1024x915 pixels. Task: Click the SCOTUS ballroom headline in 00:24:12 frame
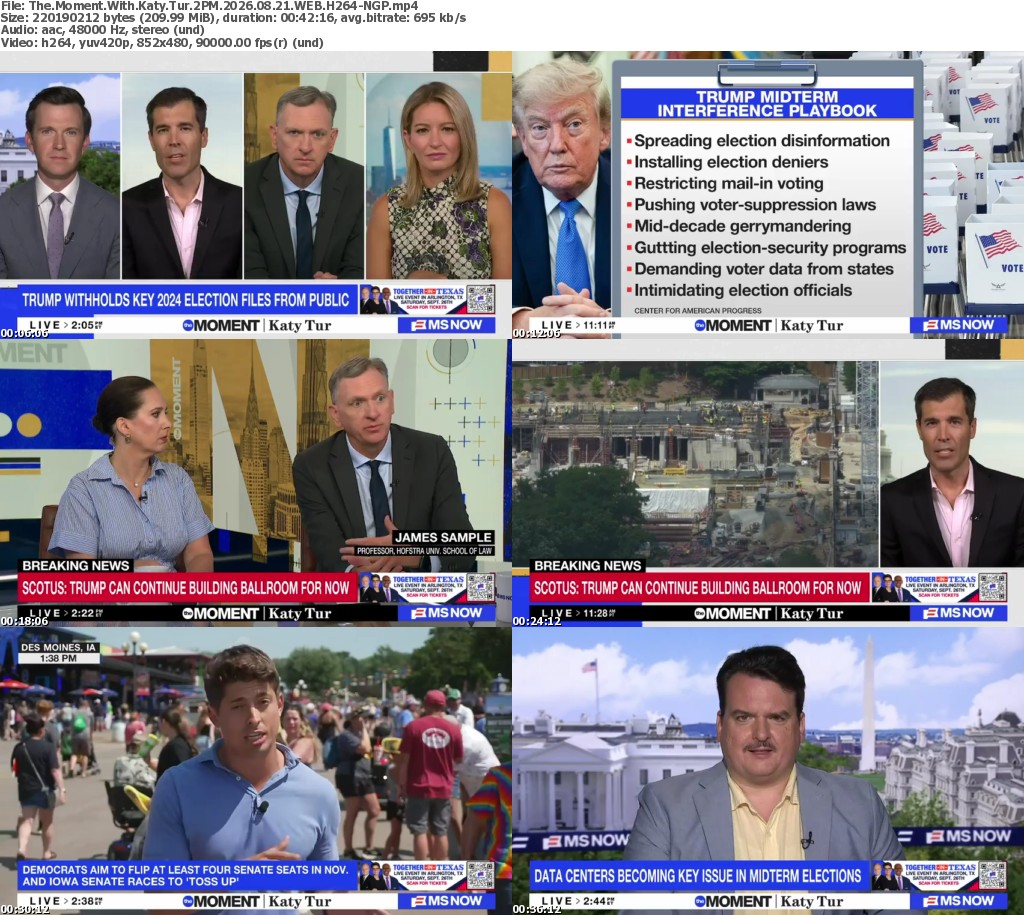point(698,588)
